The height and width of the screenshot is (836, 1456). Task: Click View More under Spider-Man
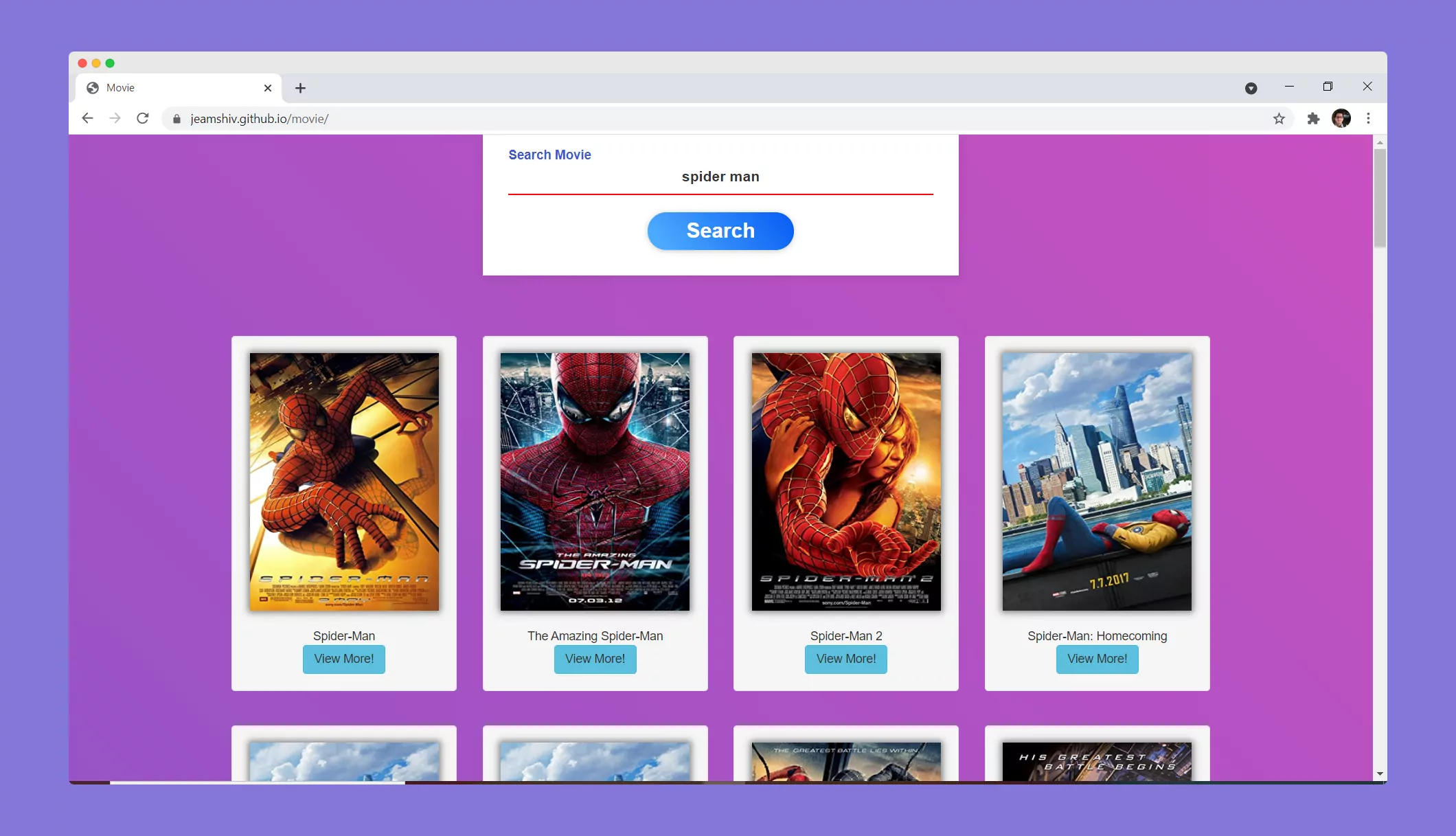click(x=343, y=659)
